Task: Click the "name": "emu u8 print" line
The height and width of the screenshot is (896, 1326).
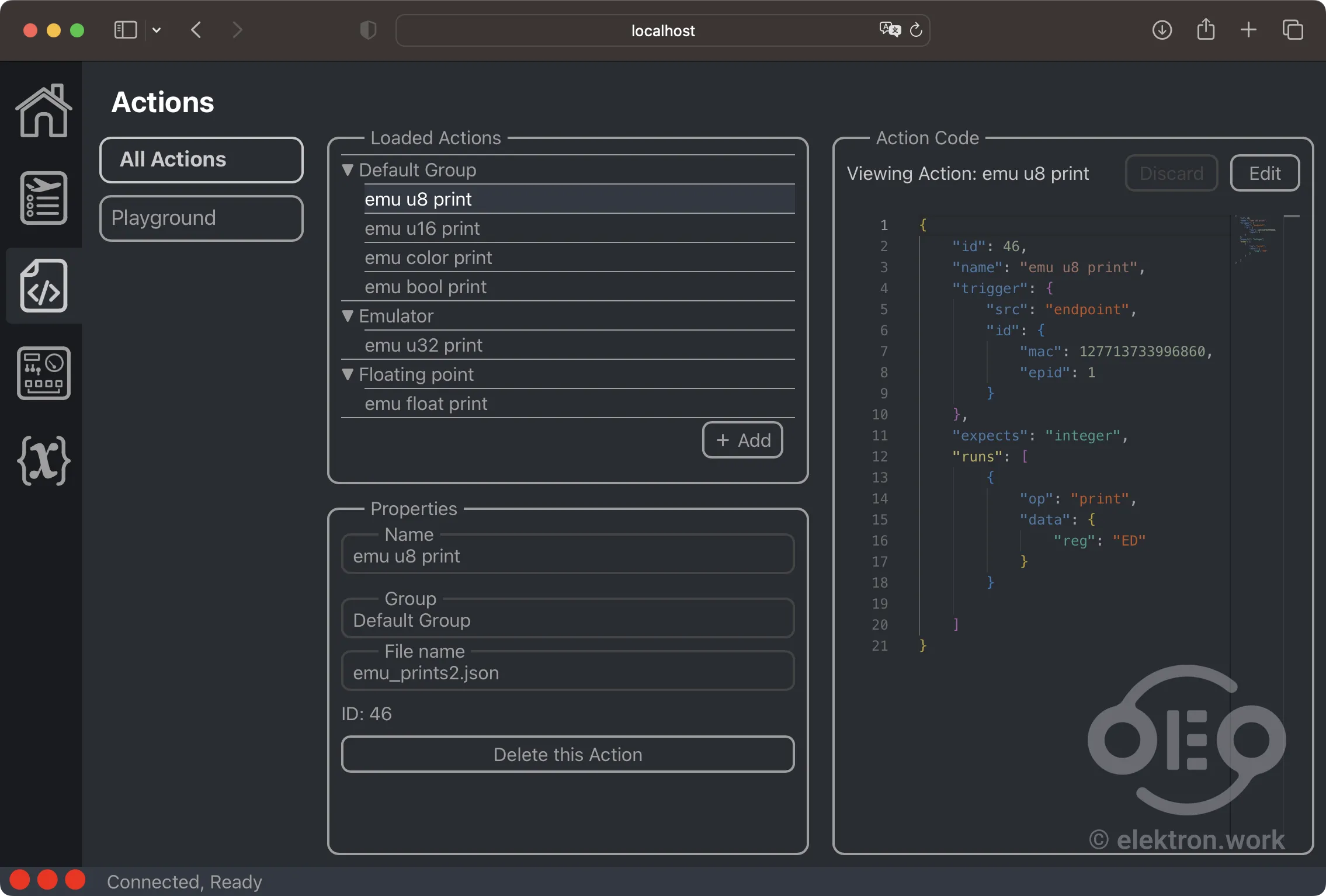Action: 1049,268
